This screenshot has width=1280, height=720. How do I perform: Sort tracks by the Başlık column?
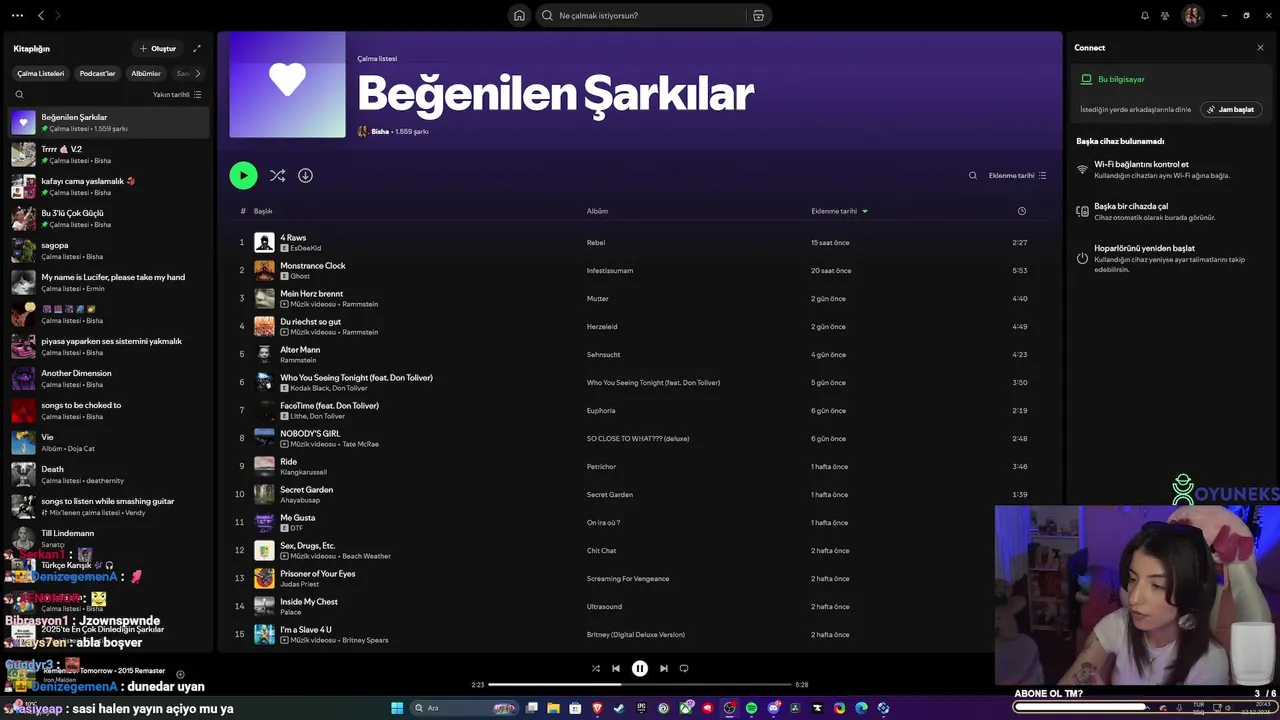(x=263, y=211)
